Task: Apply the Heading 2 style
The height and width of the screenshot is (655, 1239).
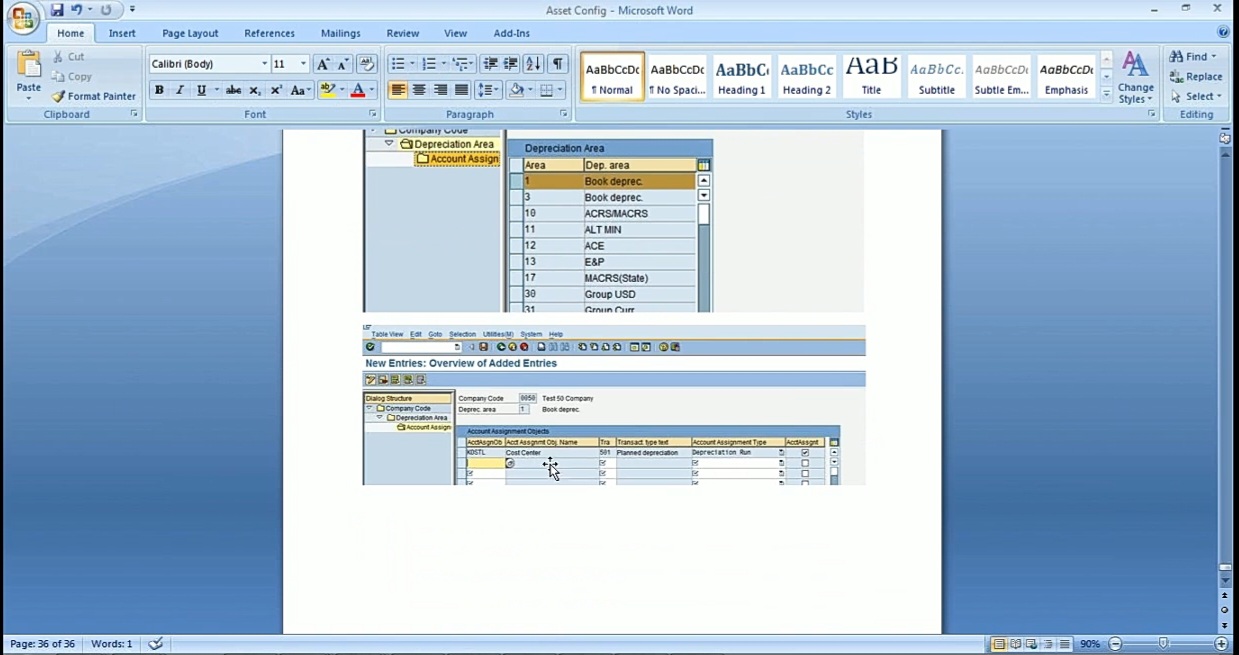Action: (807, 77)
